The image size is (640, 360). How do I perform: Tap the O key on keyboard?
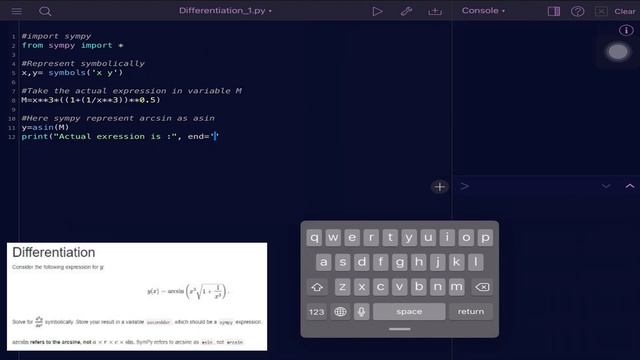click(x=466, y=238)
